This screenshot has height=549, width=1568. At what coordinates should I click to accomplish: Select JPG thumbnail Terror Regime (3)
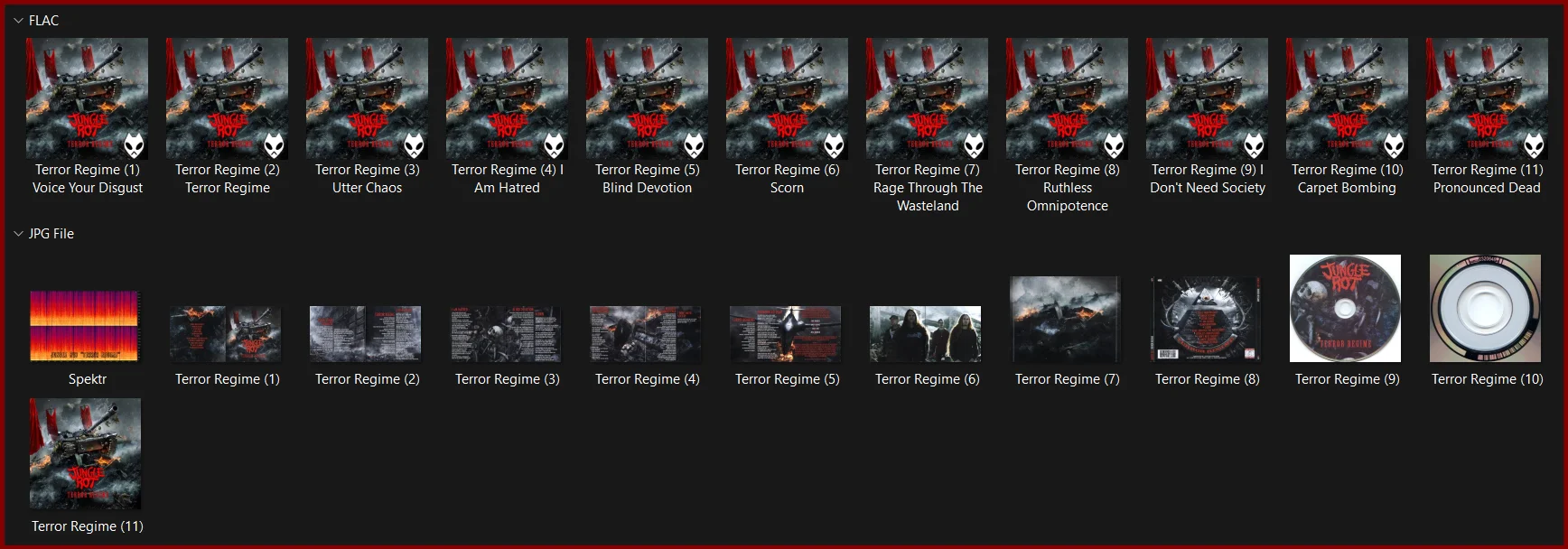click(506, 334)
